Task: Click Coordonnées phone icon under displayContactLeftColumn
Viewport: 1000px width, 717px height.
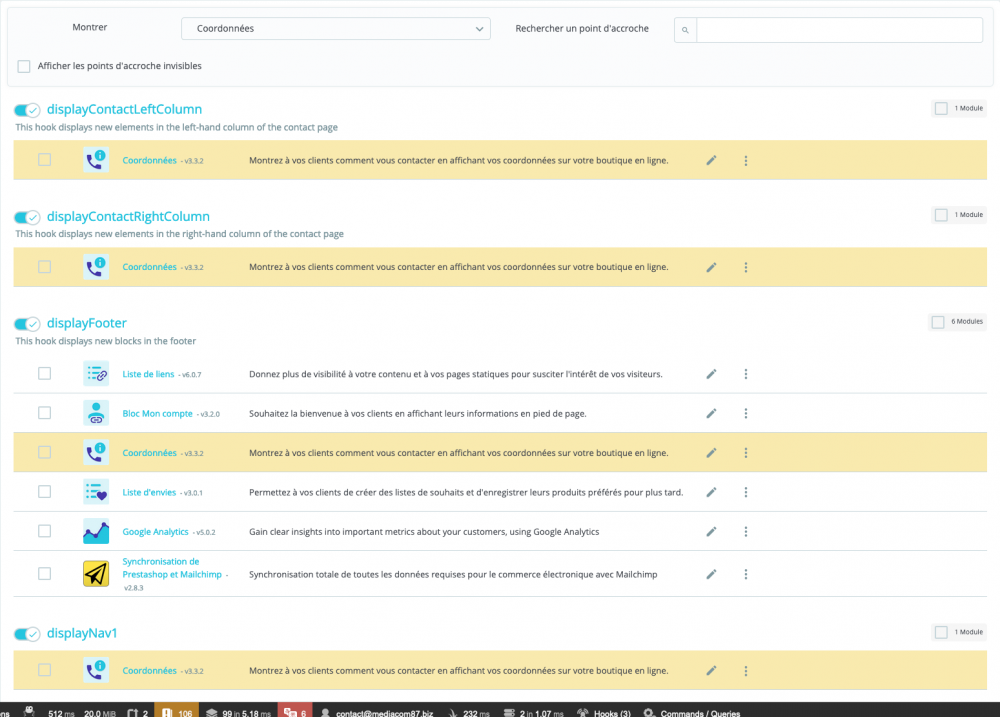Action: (x=96, y=159)
